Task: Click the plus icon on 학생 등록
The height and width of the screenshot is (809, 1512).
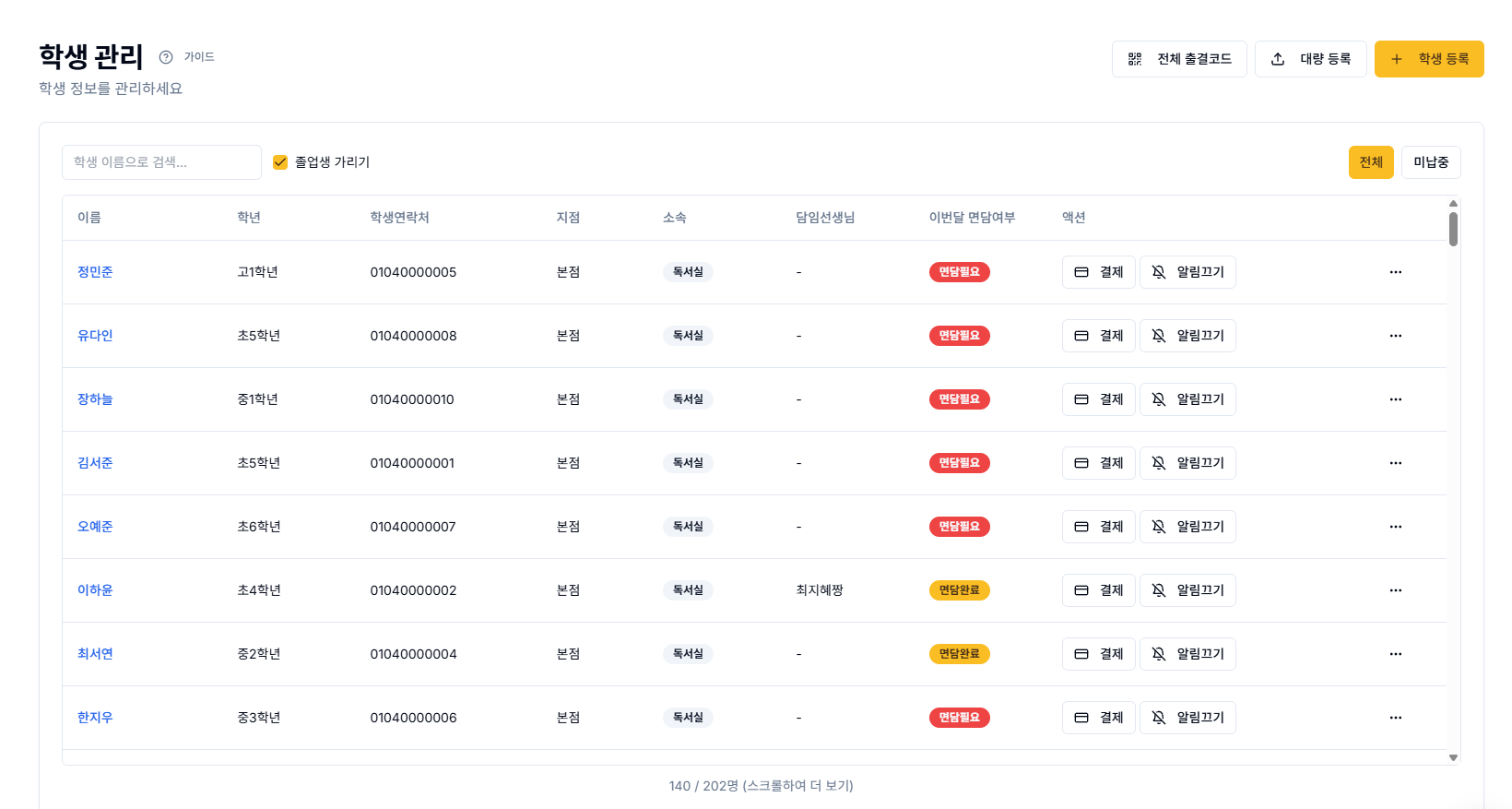Action: (1397, 59)
